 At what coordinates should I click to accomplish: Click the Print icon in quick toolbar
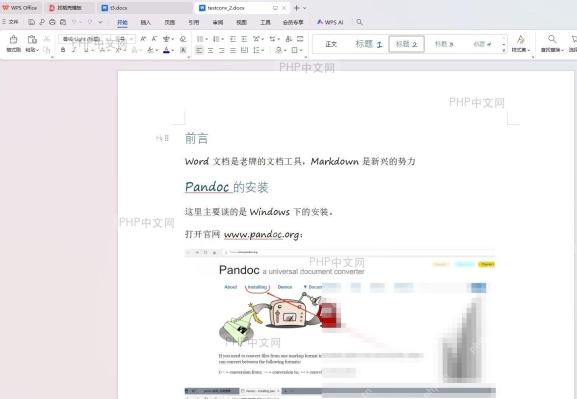pyautogui.click(x=52, y=22)
